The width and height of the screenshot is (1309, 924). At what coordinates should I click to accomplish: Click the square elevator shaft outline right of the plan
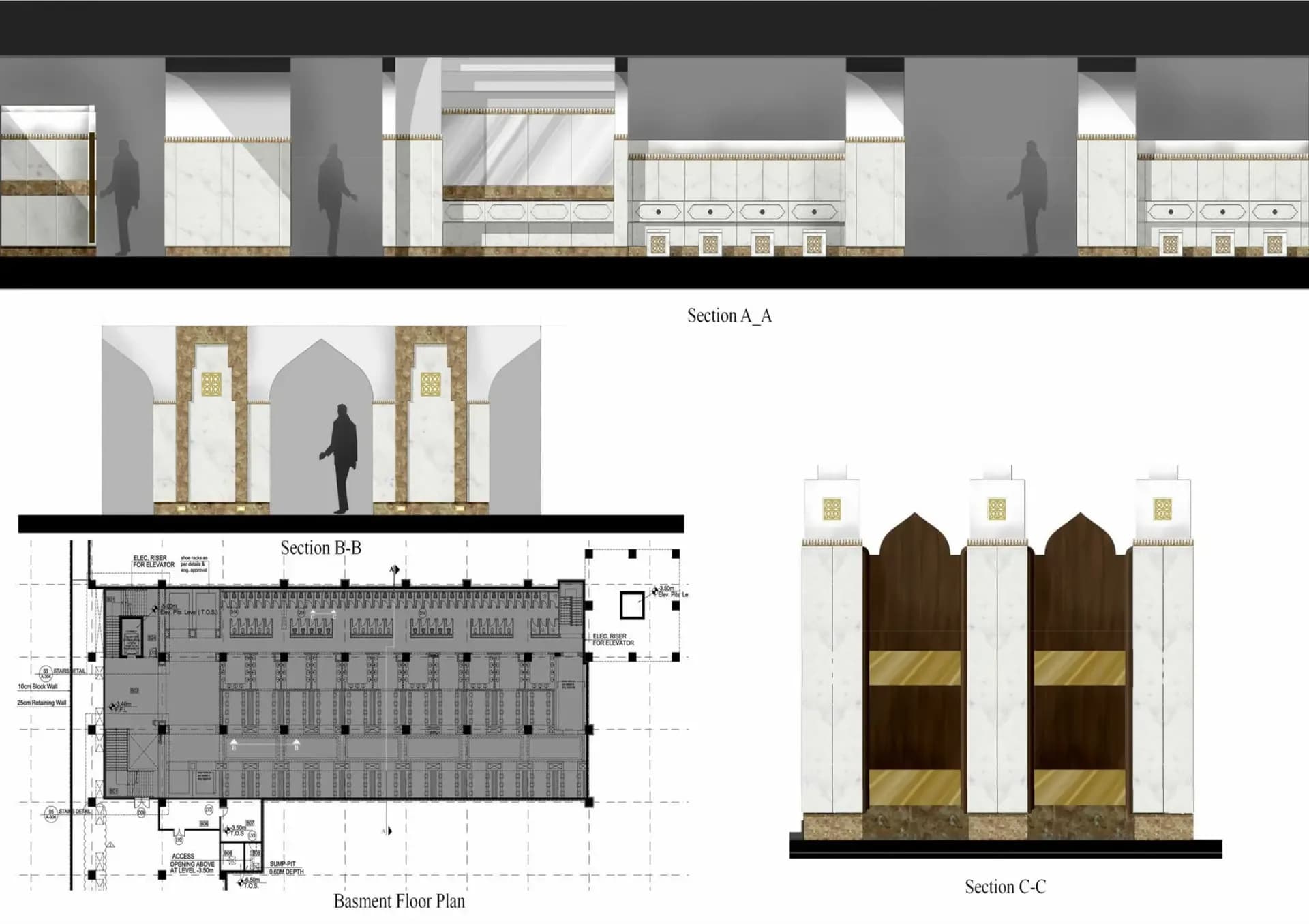click(x=632, y=605)
